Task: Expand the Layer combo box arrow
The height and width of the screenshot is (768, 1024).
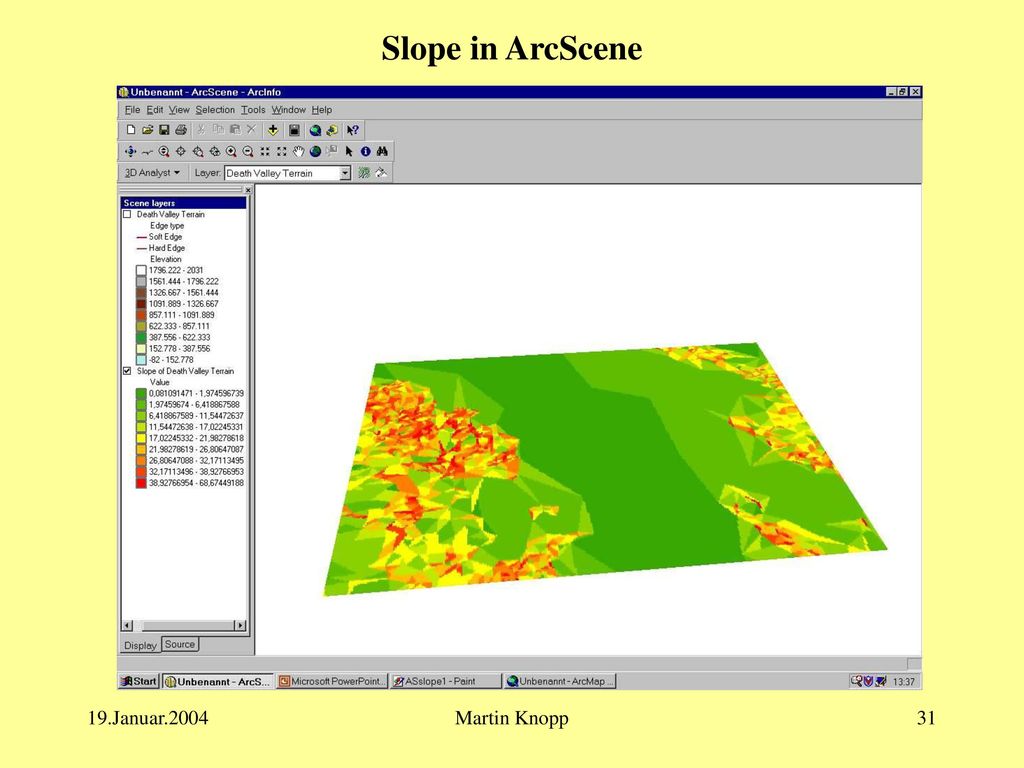Action: pos(345,173)
